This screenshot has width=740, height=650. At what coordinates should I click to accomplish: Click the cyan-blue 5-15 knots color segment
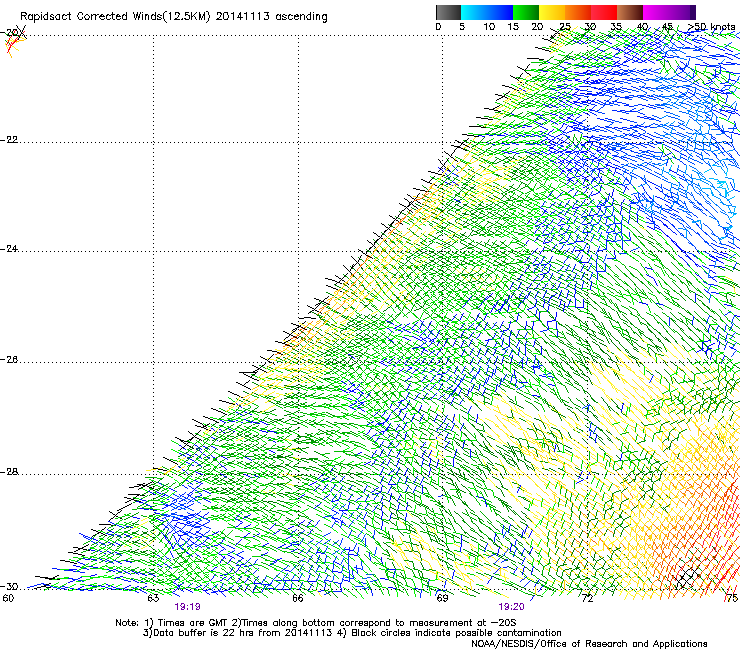487,12
